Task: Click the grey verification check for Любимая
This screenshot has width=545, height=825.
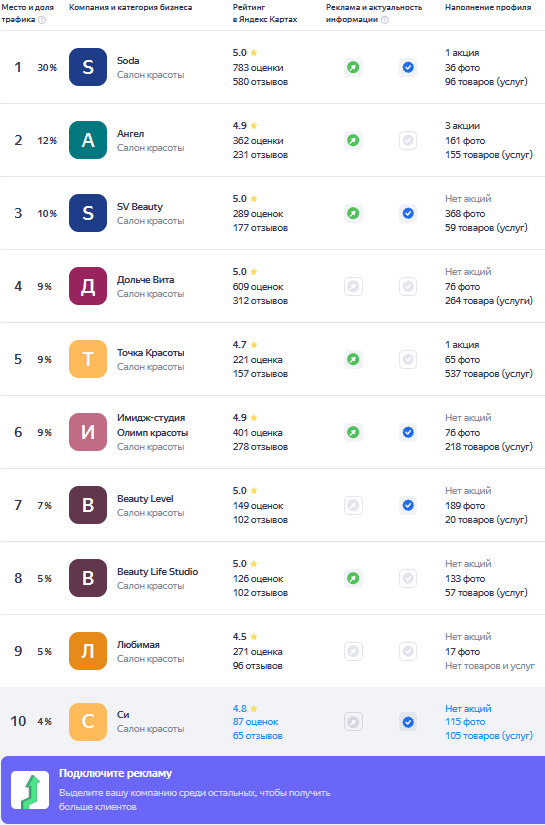Action: pyautogui.click(x=408, y=651)
